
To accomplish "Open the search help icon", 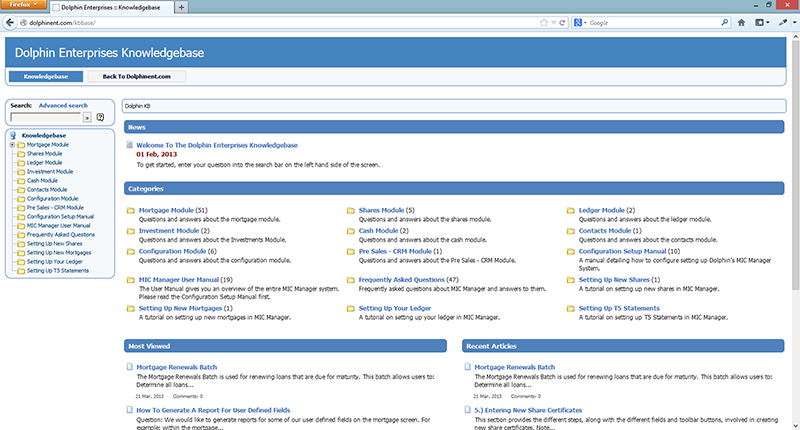I will tap(101, 117).
